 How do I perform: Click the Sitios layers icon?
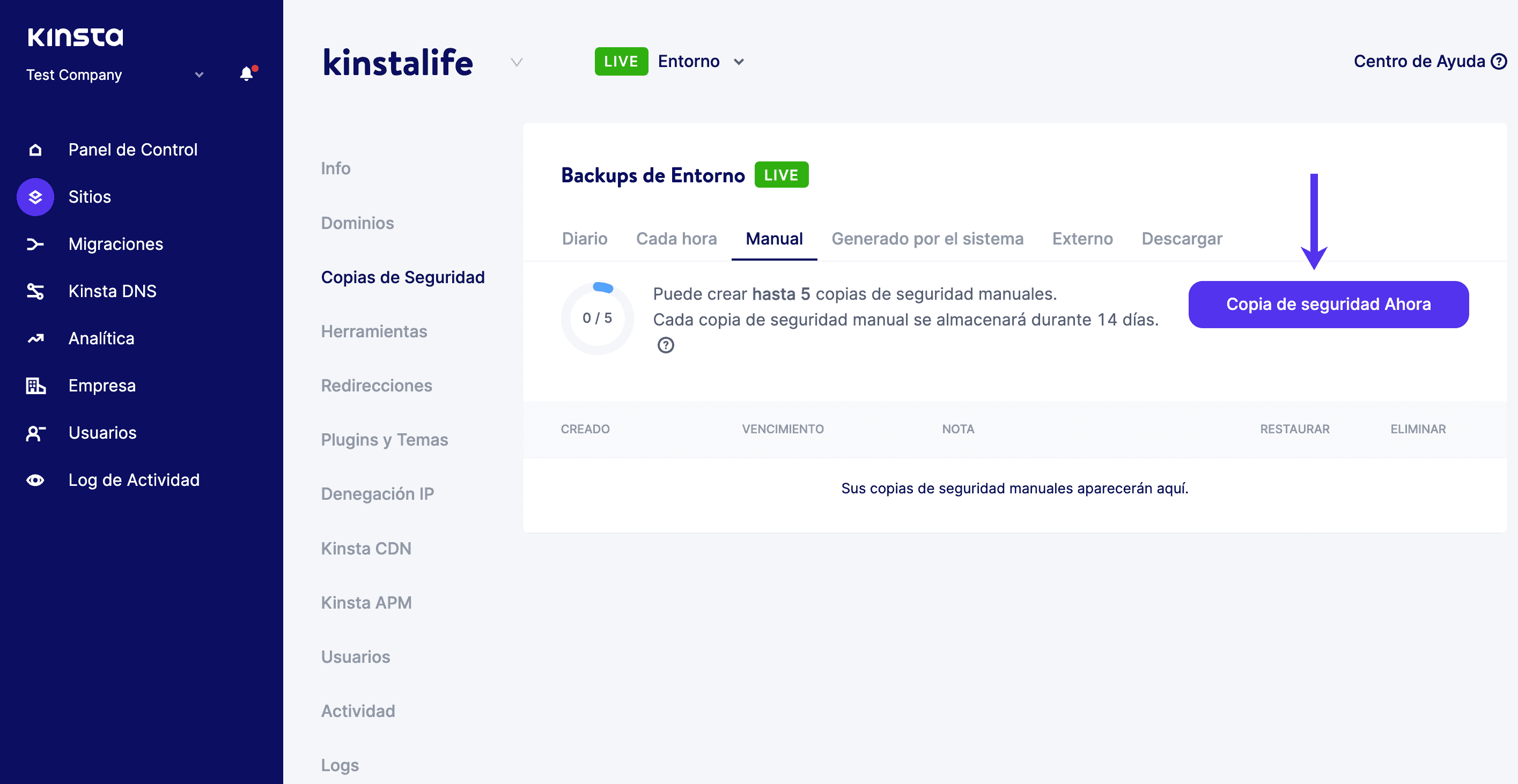35,197
